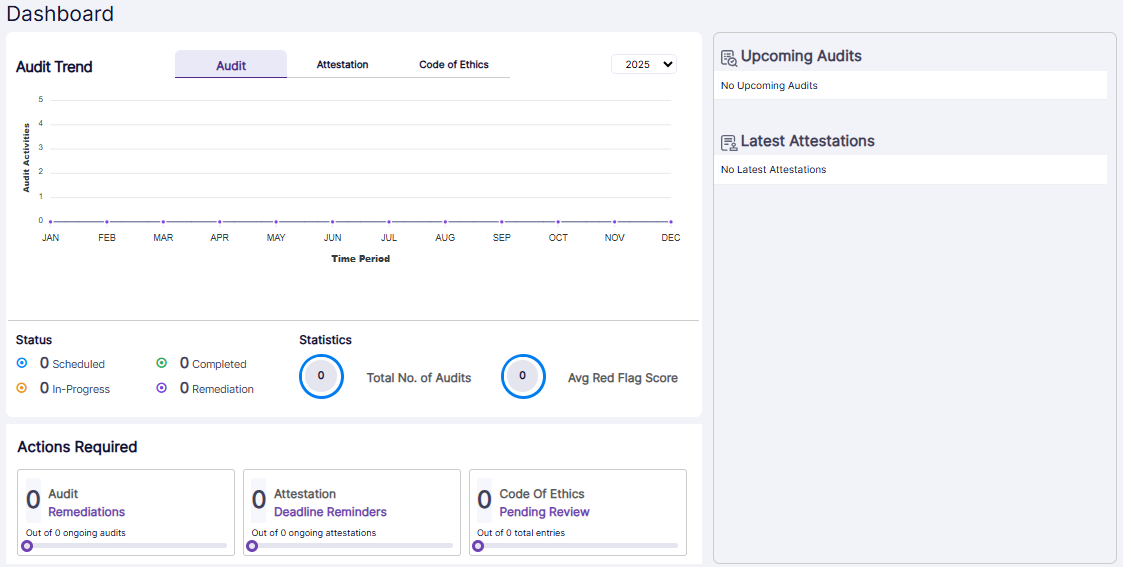The width and height of the screenshot is (1123, 567).
Task: Click 'Out of 0 ongoing attestations' text
Action: 314,533
